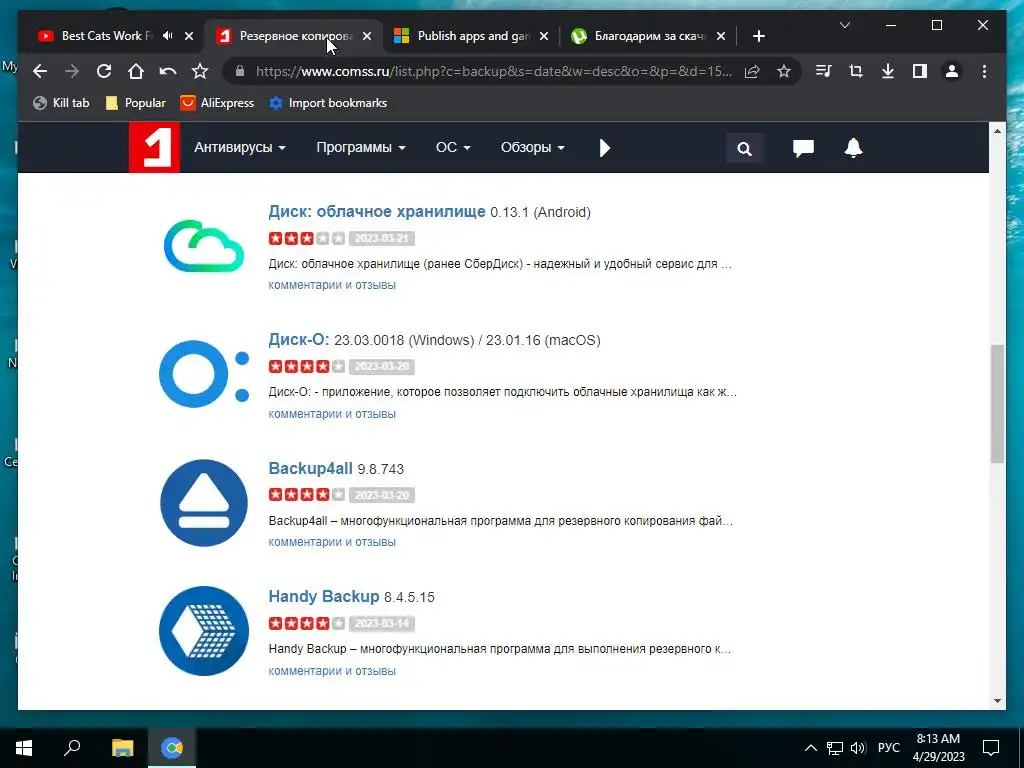Open the Popular bookmarks folder
This screenshot has height=768, width=1024.
click(x=136, y=103)
